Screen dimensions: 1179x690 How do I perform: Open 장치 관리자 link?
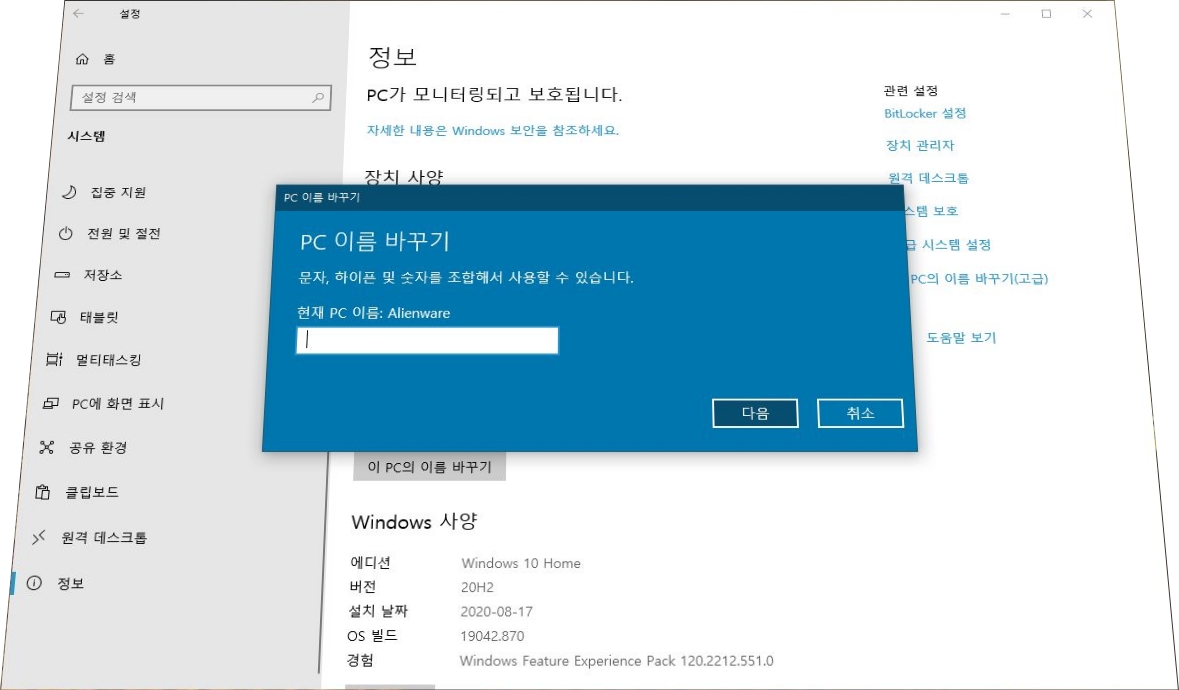(920, 146)
